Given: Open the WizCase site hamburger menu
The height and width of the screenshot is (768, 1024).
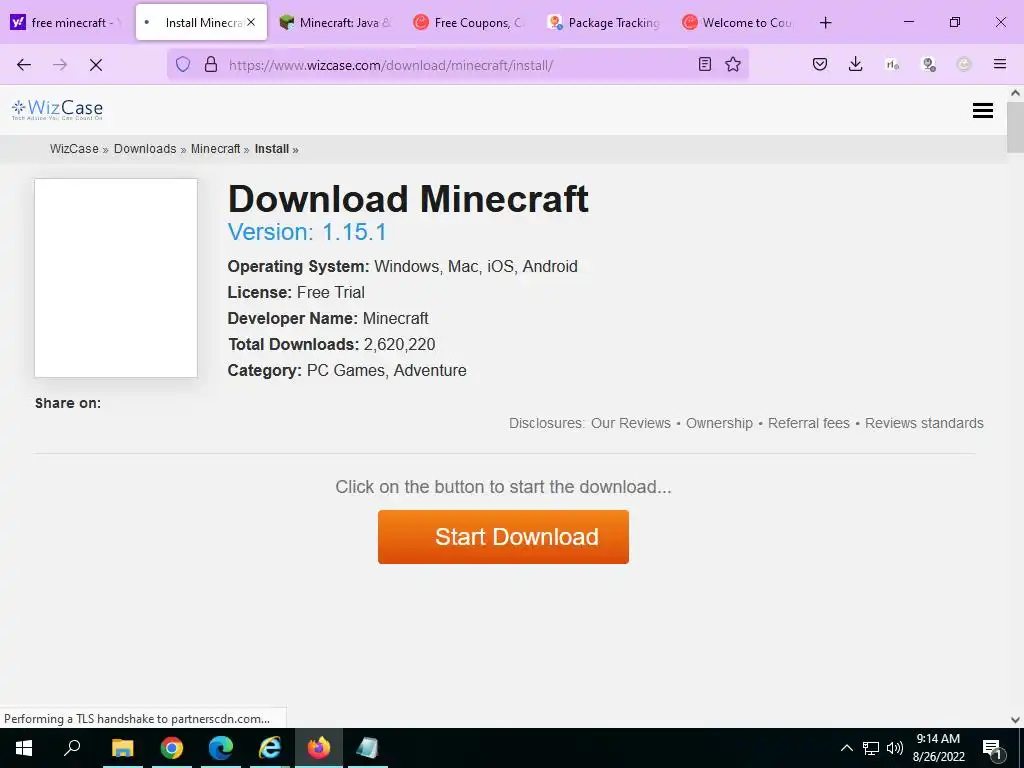Looking at the screenshot, I should [982, 110].
